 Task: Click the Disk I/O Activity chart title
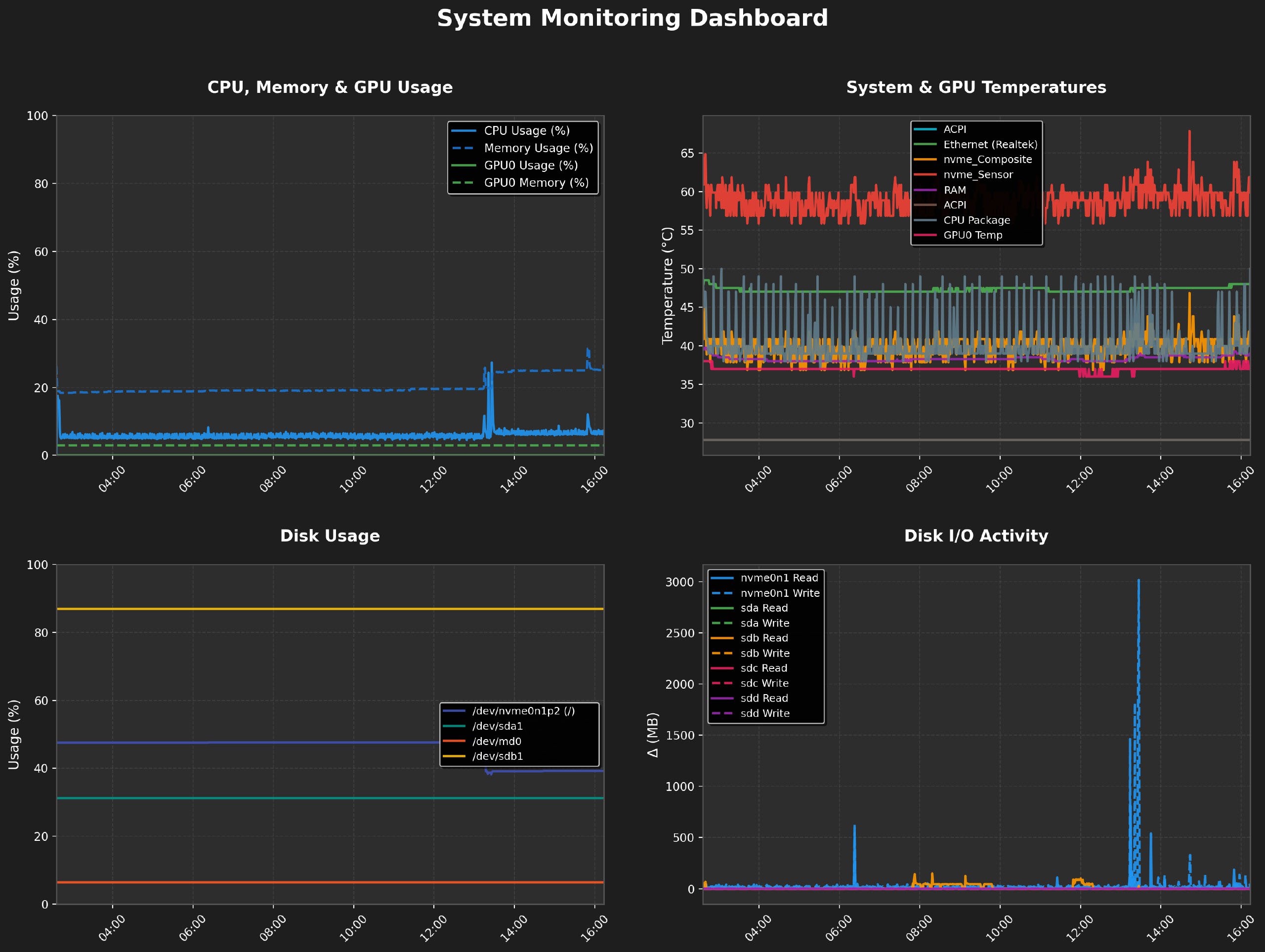pyautogui.click(x=975, y=536)
